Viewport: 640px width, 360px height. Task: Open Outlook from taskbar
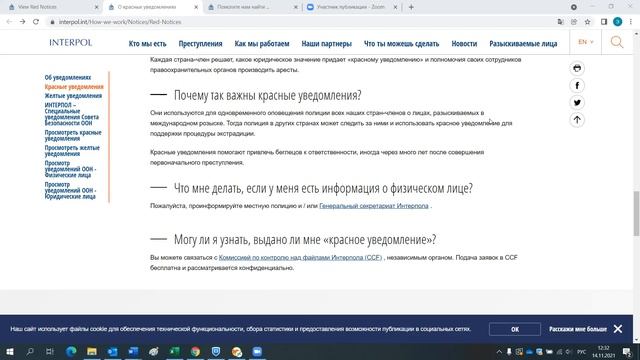coord(113,351)
